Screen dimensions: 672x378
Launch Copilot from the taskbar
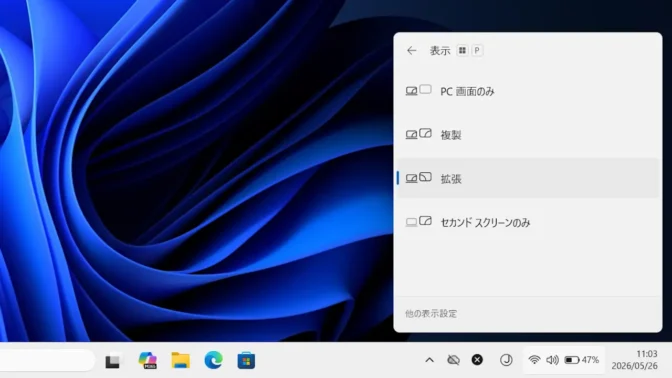click(x=147, y=360)
